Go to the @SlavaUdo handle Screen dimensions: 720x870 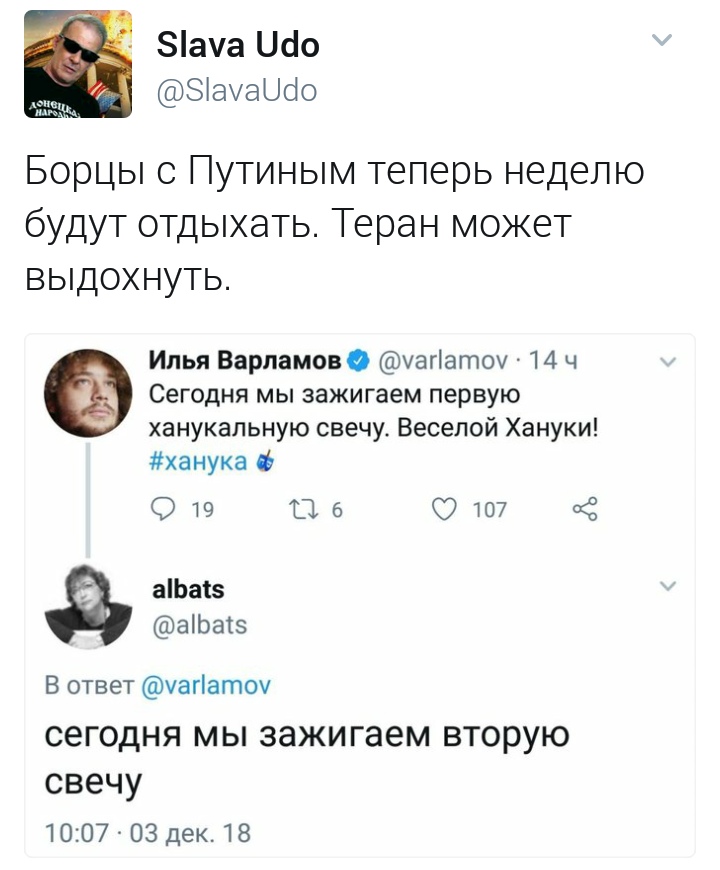237,91
